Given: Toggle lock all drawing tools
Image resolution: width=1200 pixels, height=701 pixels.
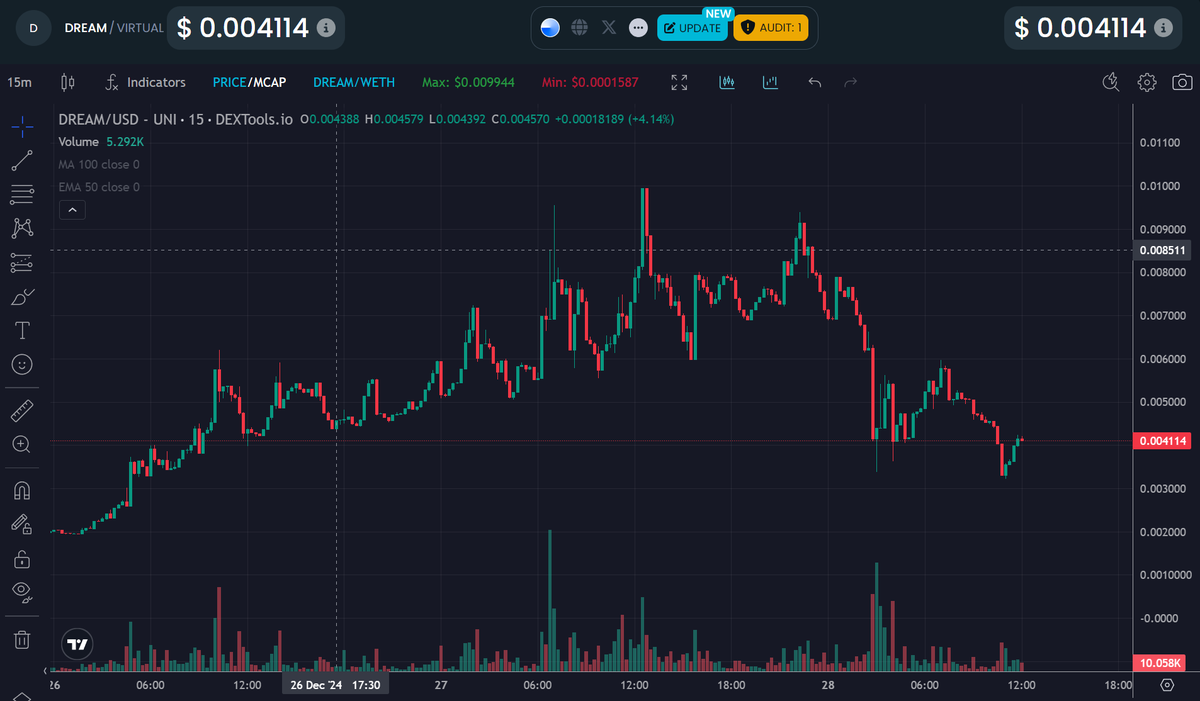Looking at the screenshot, I should click(x=22, y=558).
